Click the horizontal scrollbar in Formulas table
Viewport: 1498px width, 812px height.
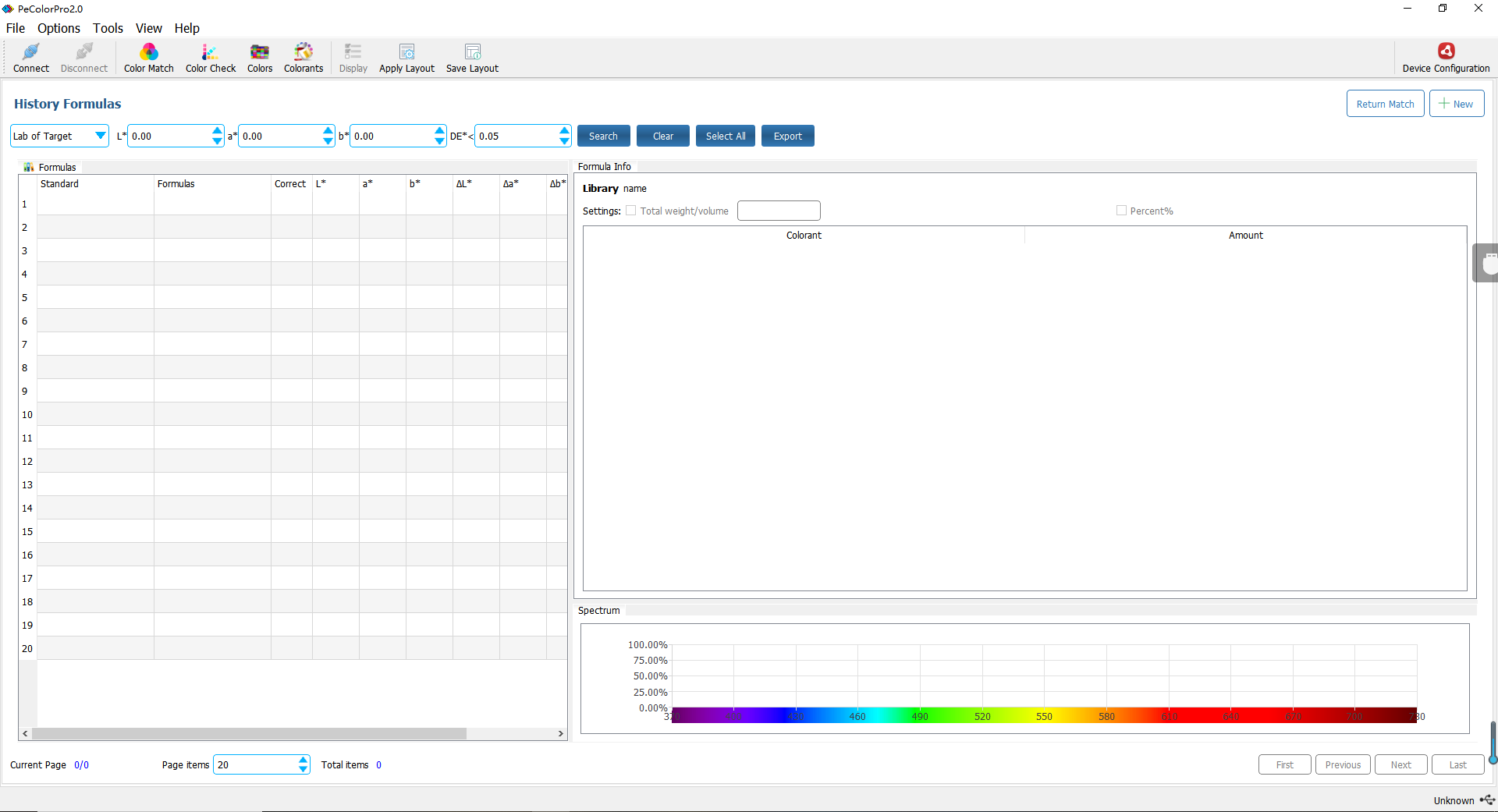(x=249, y=734)
